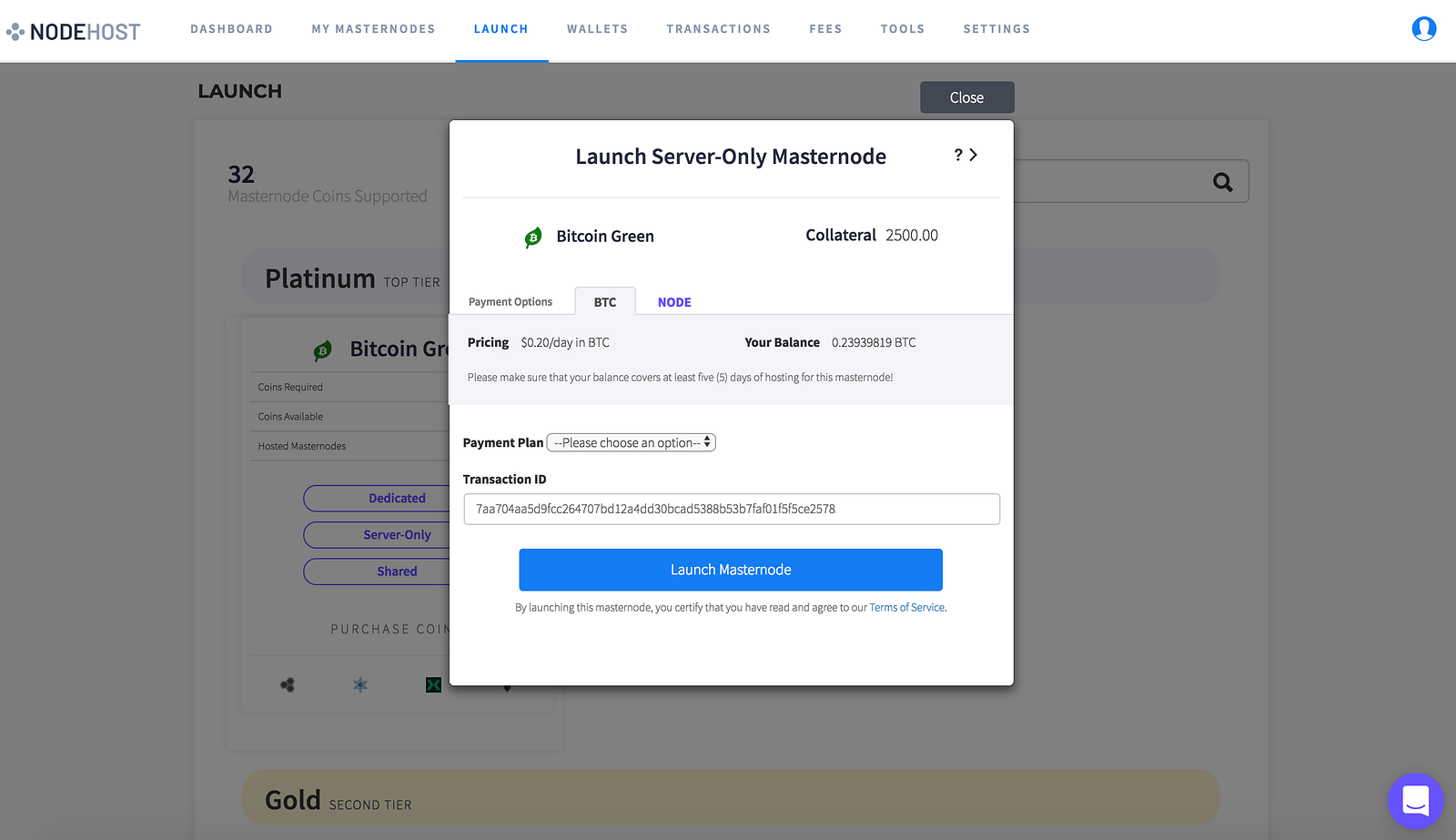Open the user profile icon
The height and width of the screenshot is (840, 1456).
[x=1424, y=29]
